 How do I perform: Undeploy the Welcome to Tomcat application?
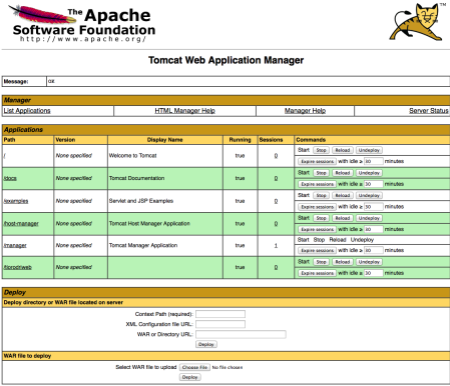(369, 150)
